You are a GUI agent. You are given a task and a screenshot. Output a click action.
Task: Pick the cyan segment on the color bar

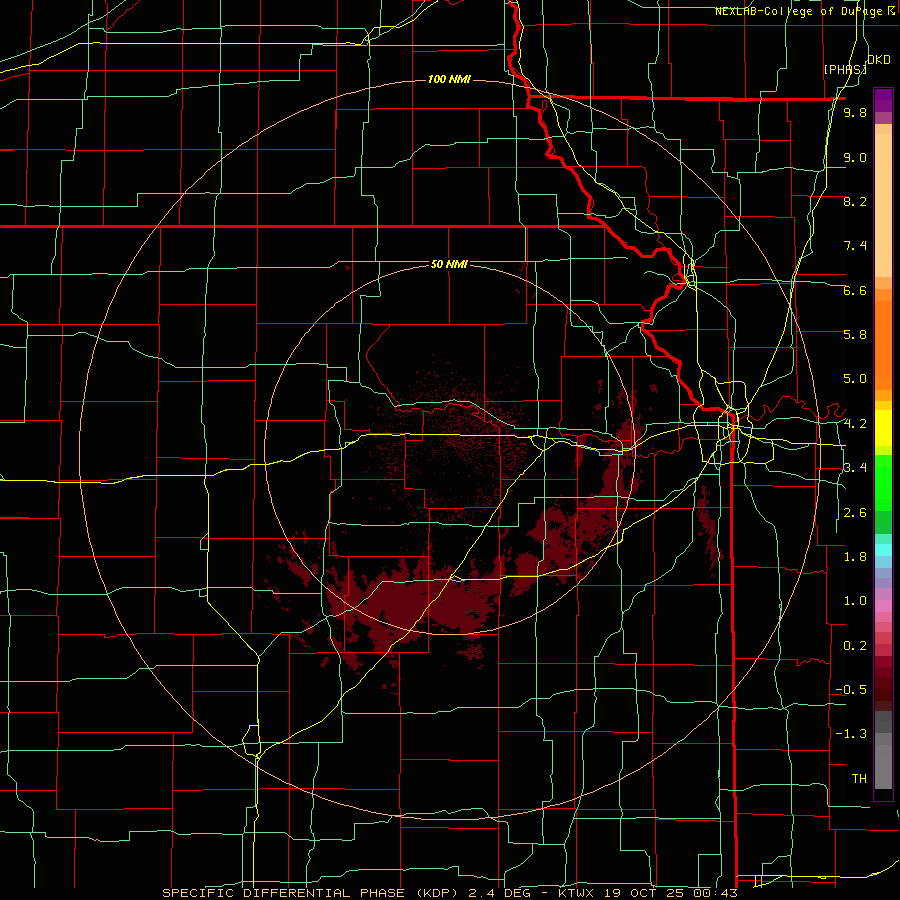(883, 550)
